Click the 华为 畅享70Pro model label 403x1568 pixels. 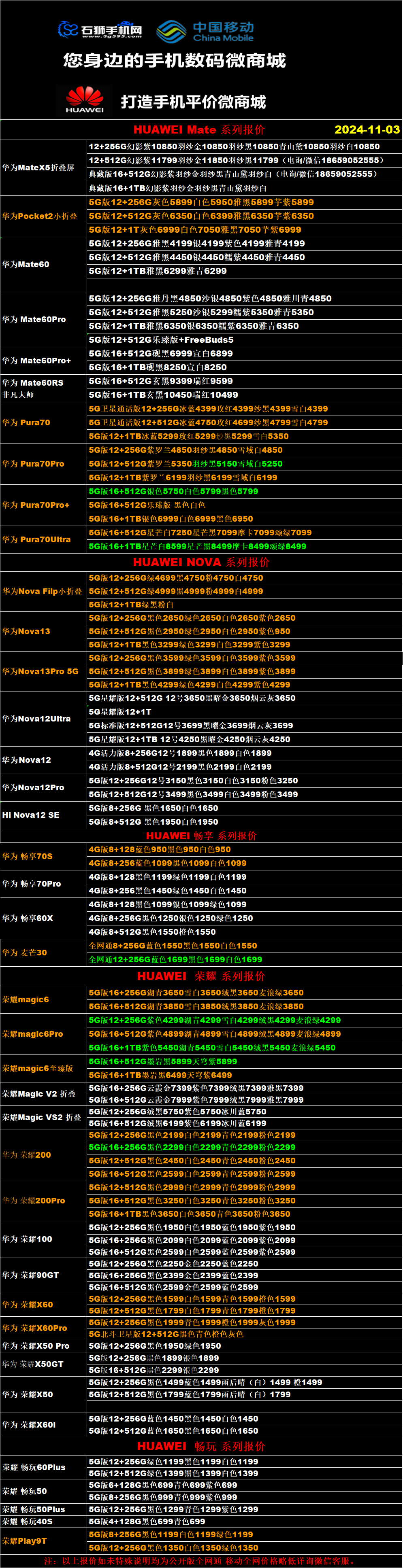click(x=32, y=884)
